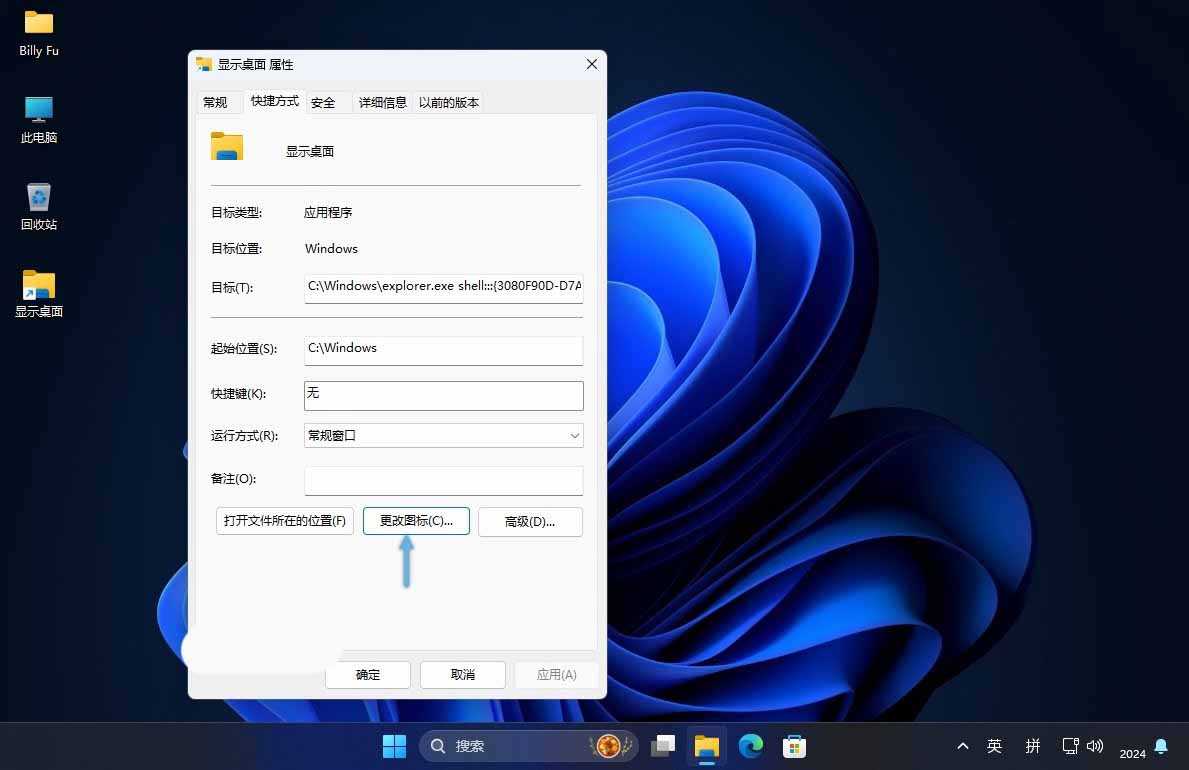Screen dimensions: 1189x770
Task: Switch to the 详细信息 tab
Action: [382, 102]
